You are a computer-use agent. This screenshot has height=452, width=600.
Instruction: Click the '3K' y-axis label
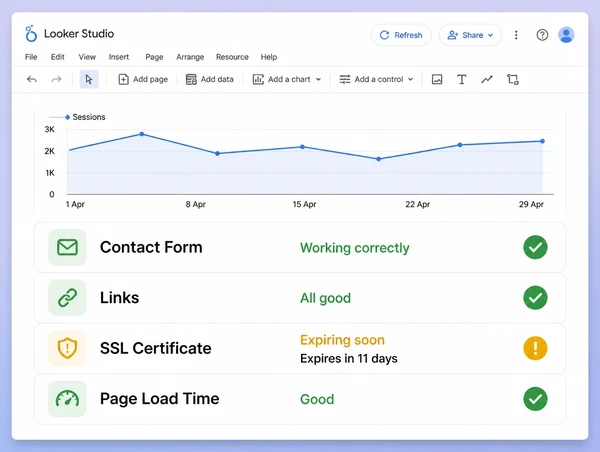tap(50, 129)
